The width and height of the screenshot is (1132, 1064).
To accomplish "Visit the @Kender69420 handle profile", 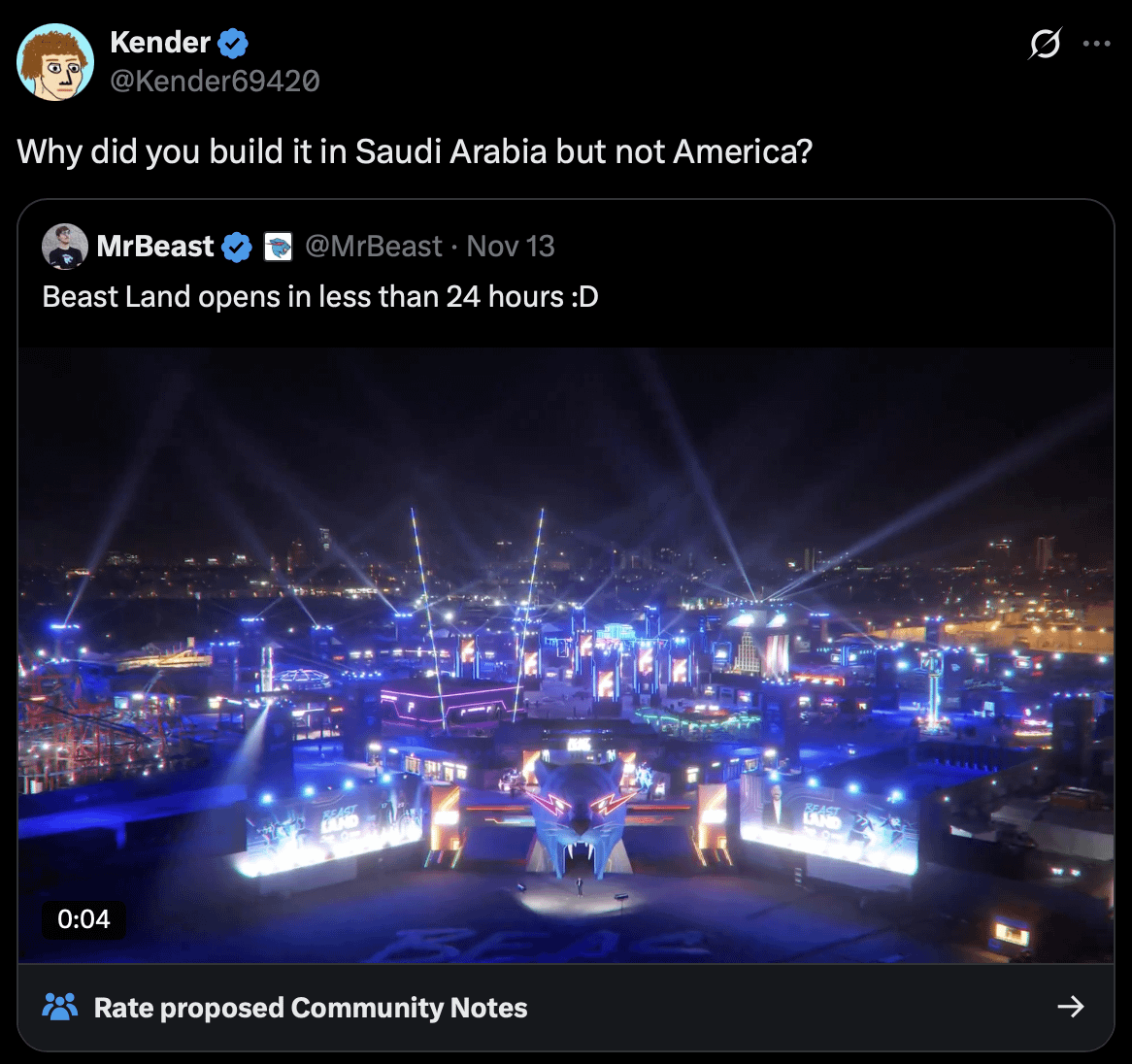I will tap(215, 81).
